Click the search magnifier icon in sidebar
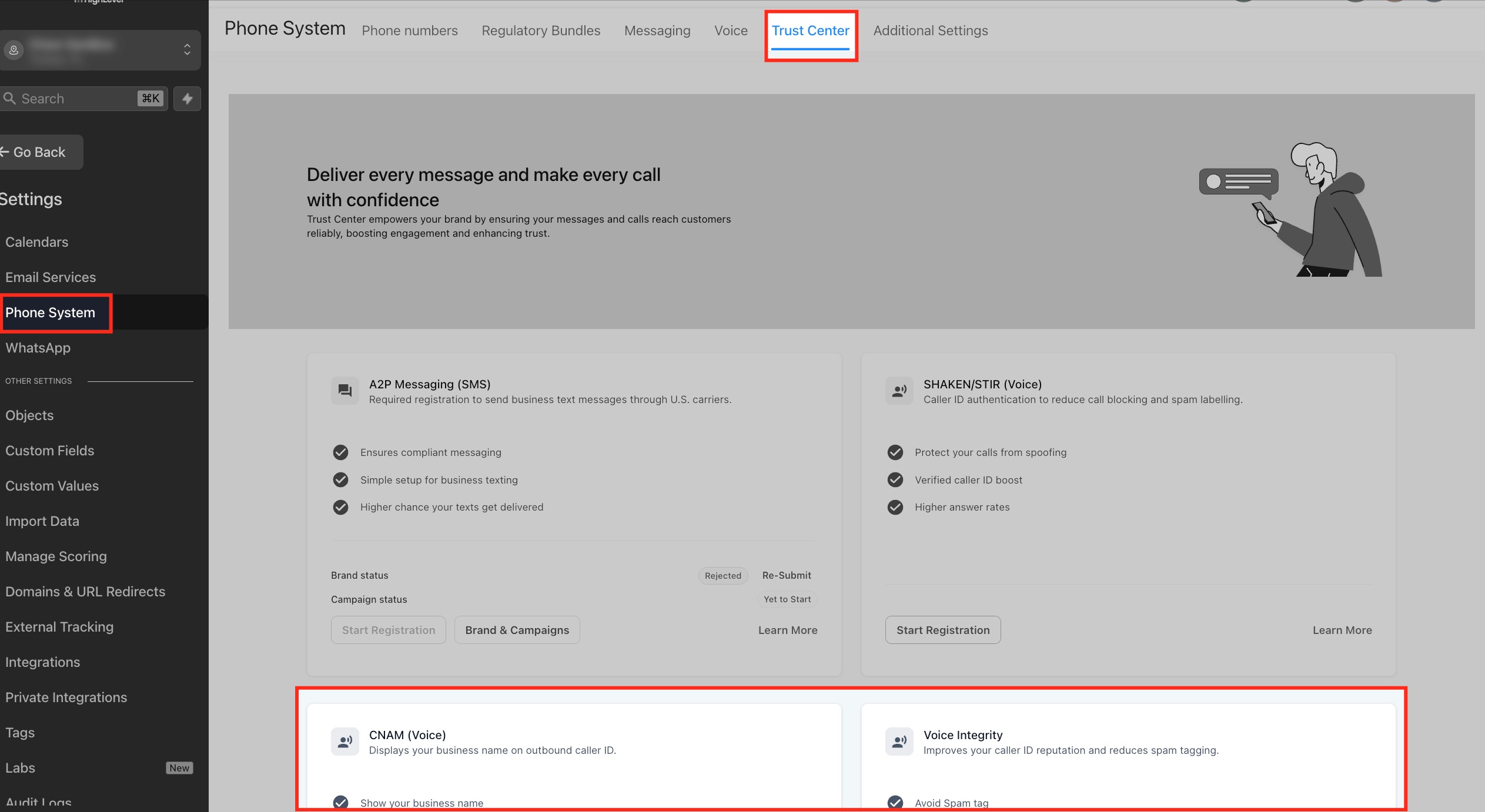Screen dimensions: 1485x812 click(9, 98)
